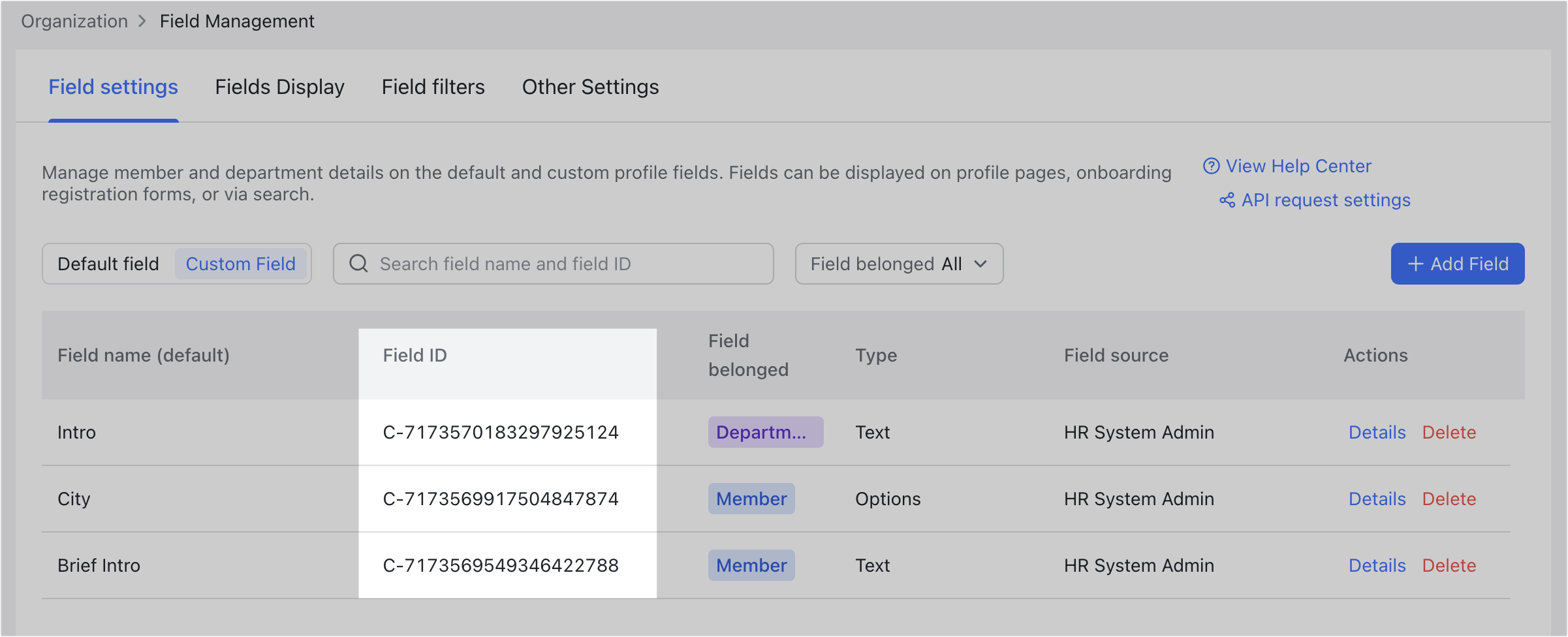Click the Member badge in the Brief Intro row

click(751, 565)
